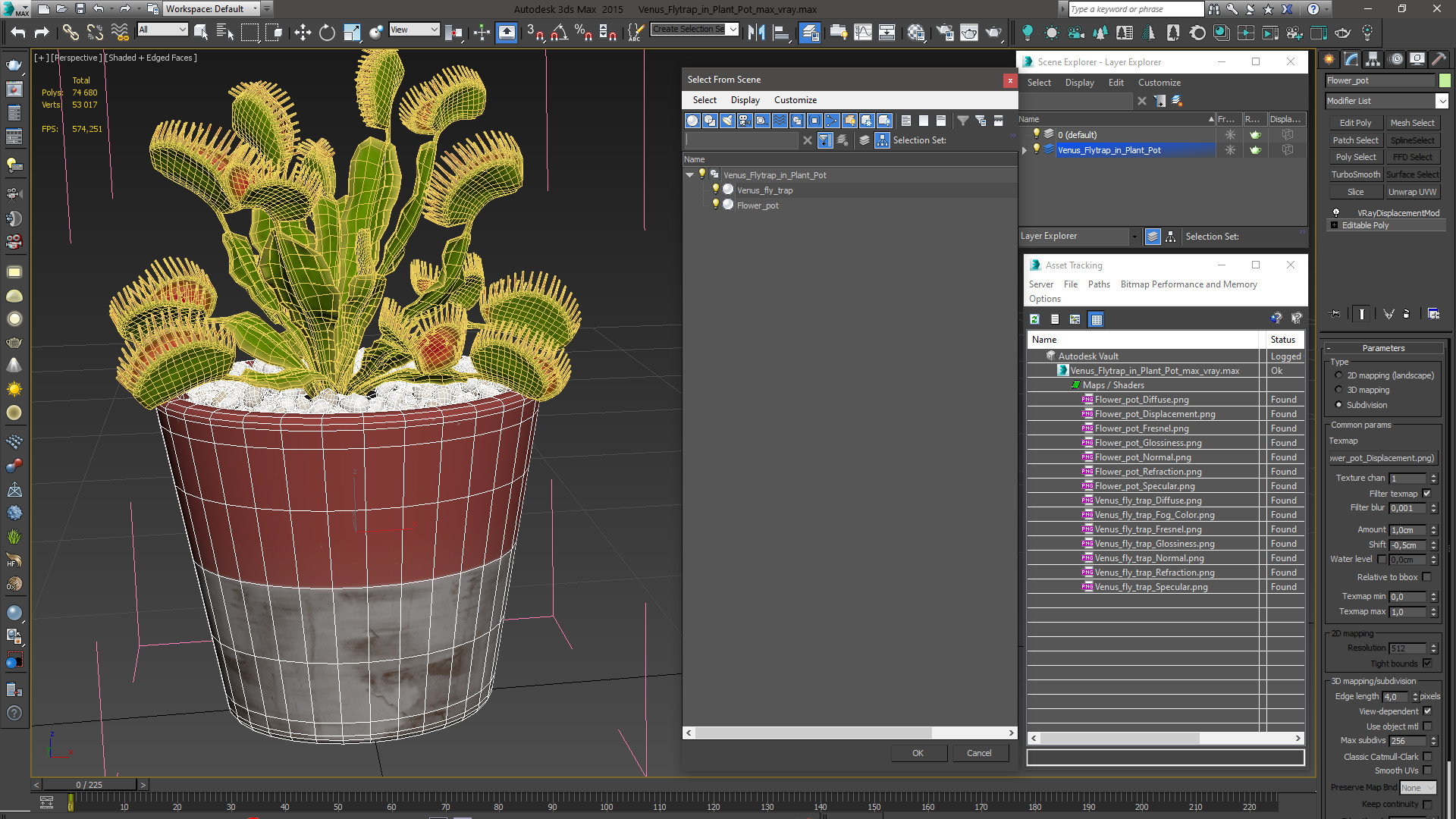
Task: Open the Utilities hammer panel icon
Action: click(x=1439, y=59)
